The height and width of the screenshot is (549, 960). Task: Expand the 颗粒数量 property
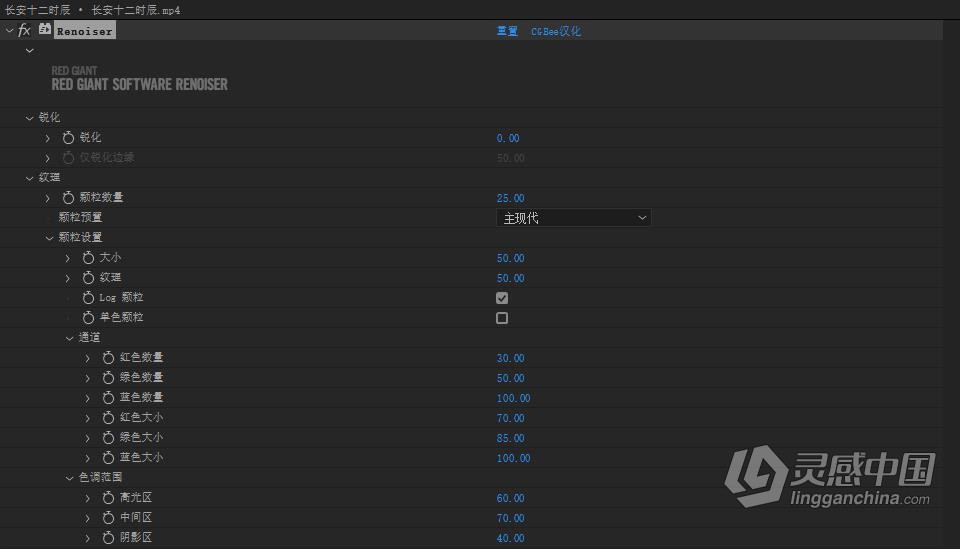[x=48, y=198]
